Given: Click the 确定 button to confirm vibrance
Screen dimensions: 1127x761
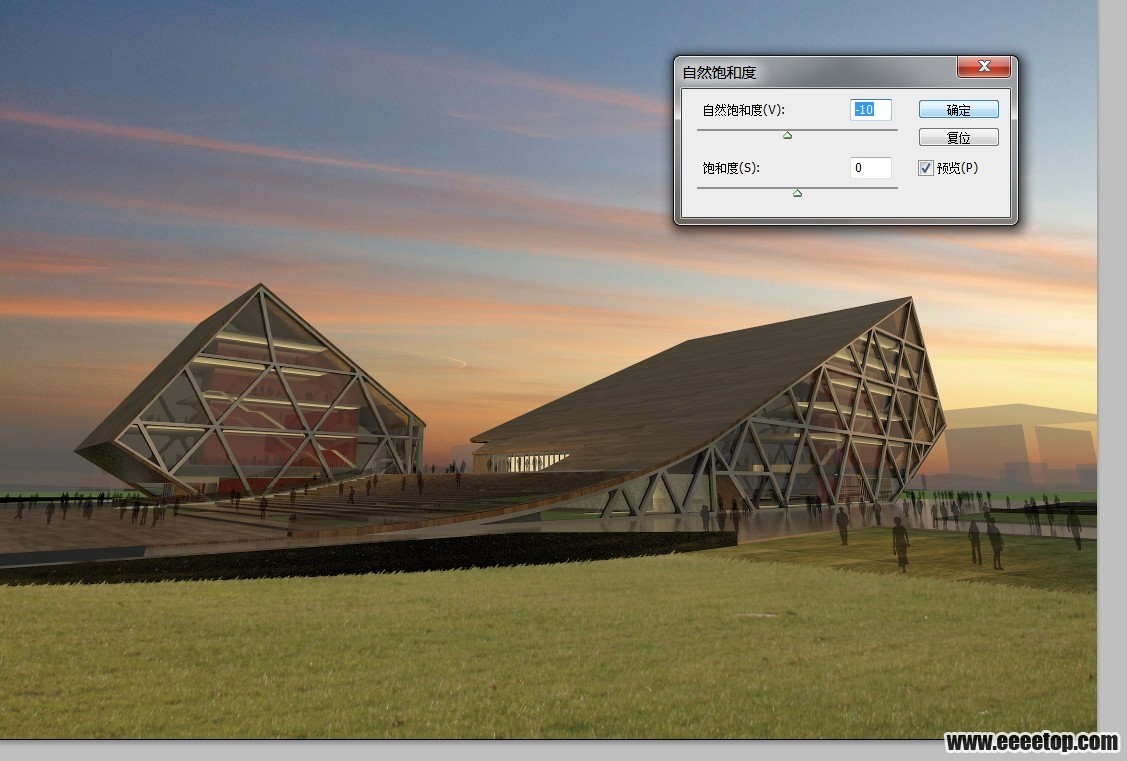Looking at the screenshot, I should 958,109.
